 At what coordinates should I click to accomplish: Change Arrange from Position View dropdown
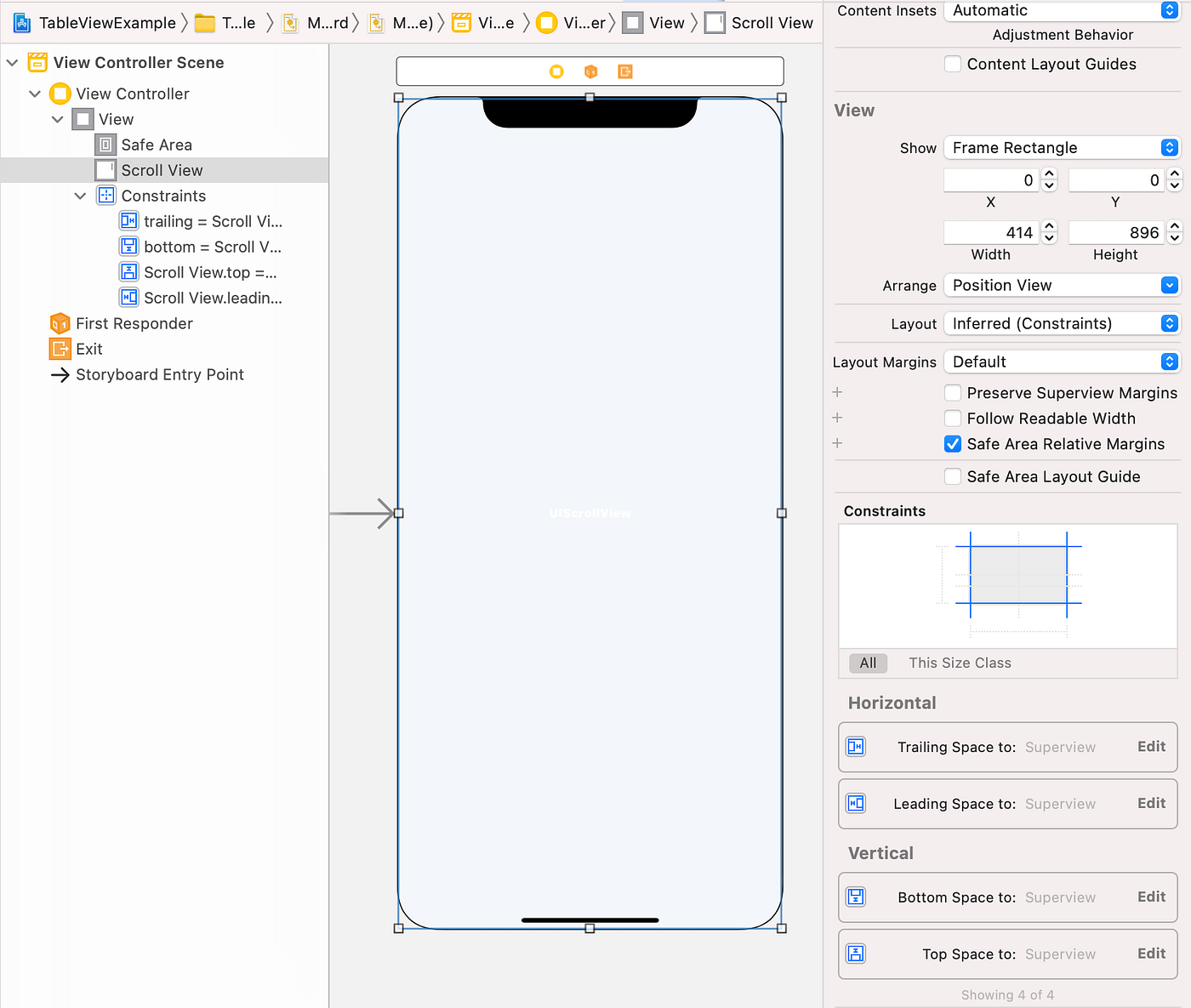point(1061,285)
